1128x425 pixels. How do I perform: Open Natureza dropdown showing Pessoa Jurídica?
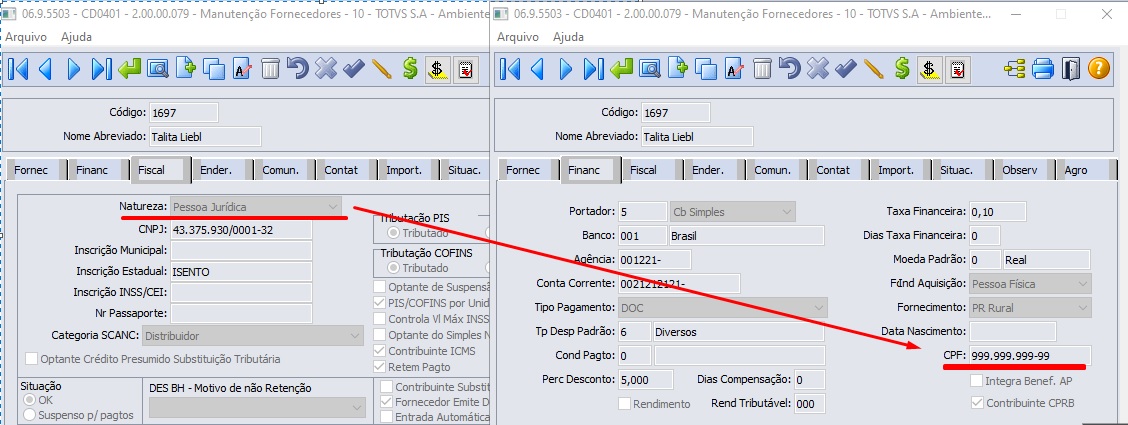click(256, 206)
